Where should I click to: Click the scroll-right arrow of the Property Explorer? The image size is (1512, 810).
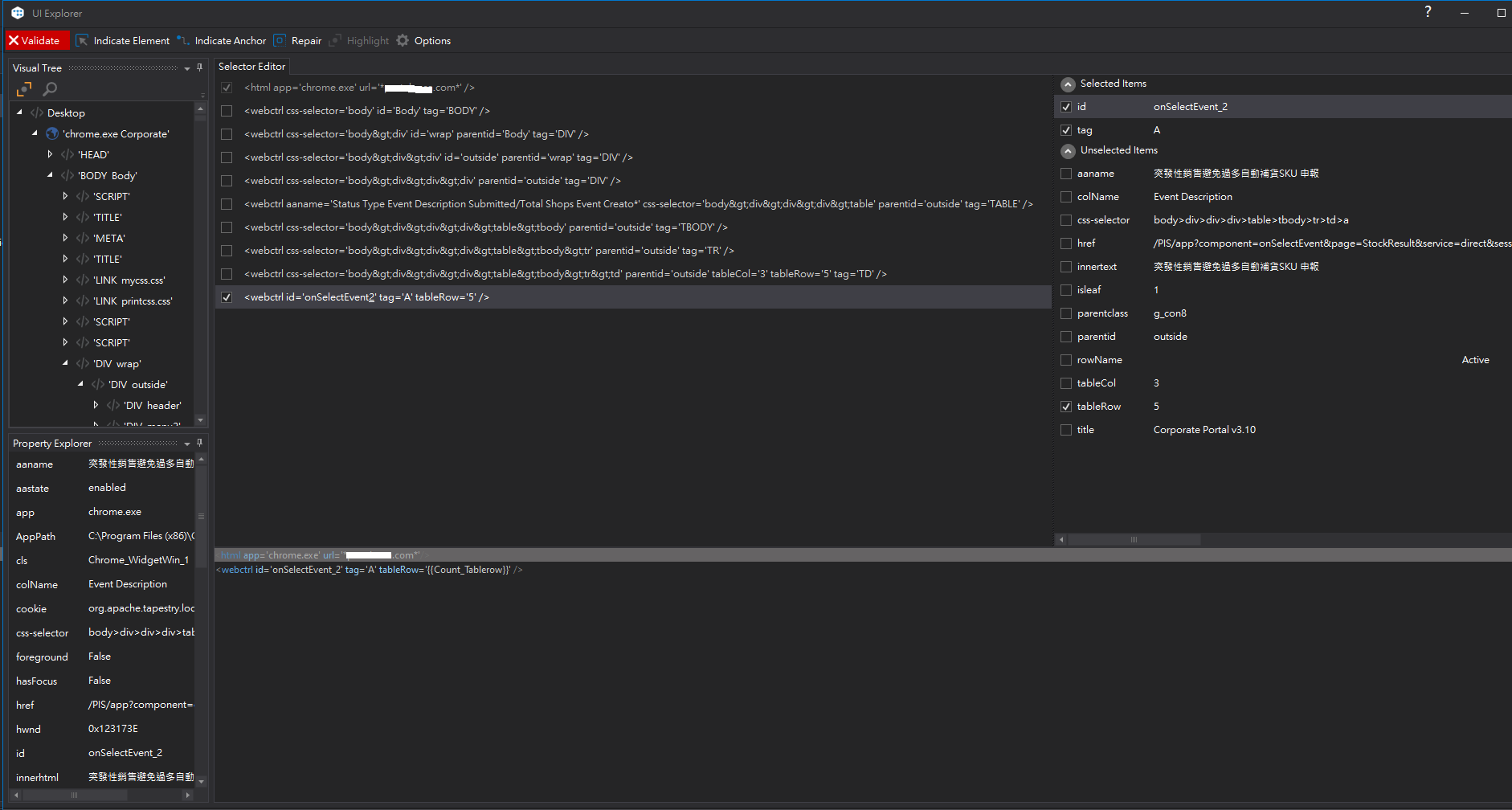[x=188, y=795]
